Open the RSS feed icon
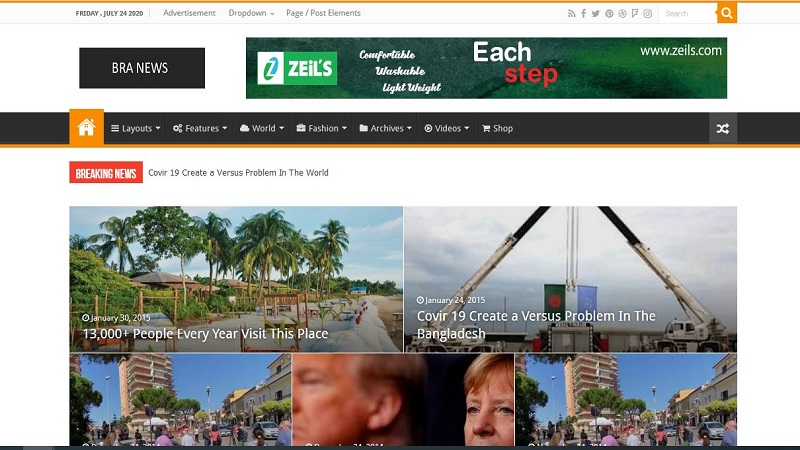This screenshot has height=450, width=800. (x=572, y=14)
